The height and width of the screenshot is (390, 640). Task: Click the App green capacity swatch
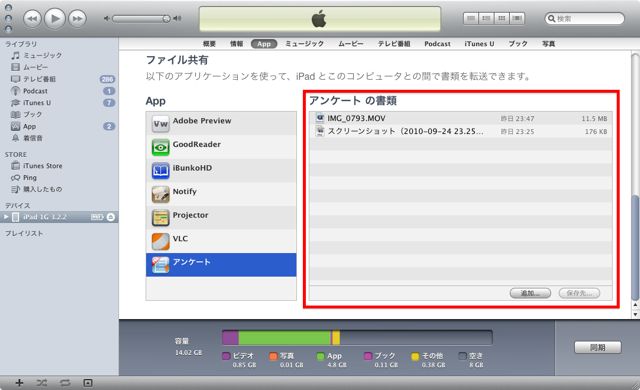coord(320,356)
